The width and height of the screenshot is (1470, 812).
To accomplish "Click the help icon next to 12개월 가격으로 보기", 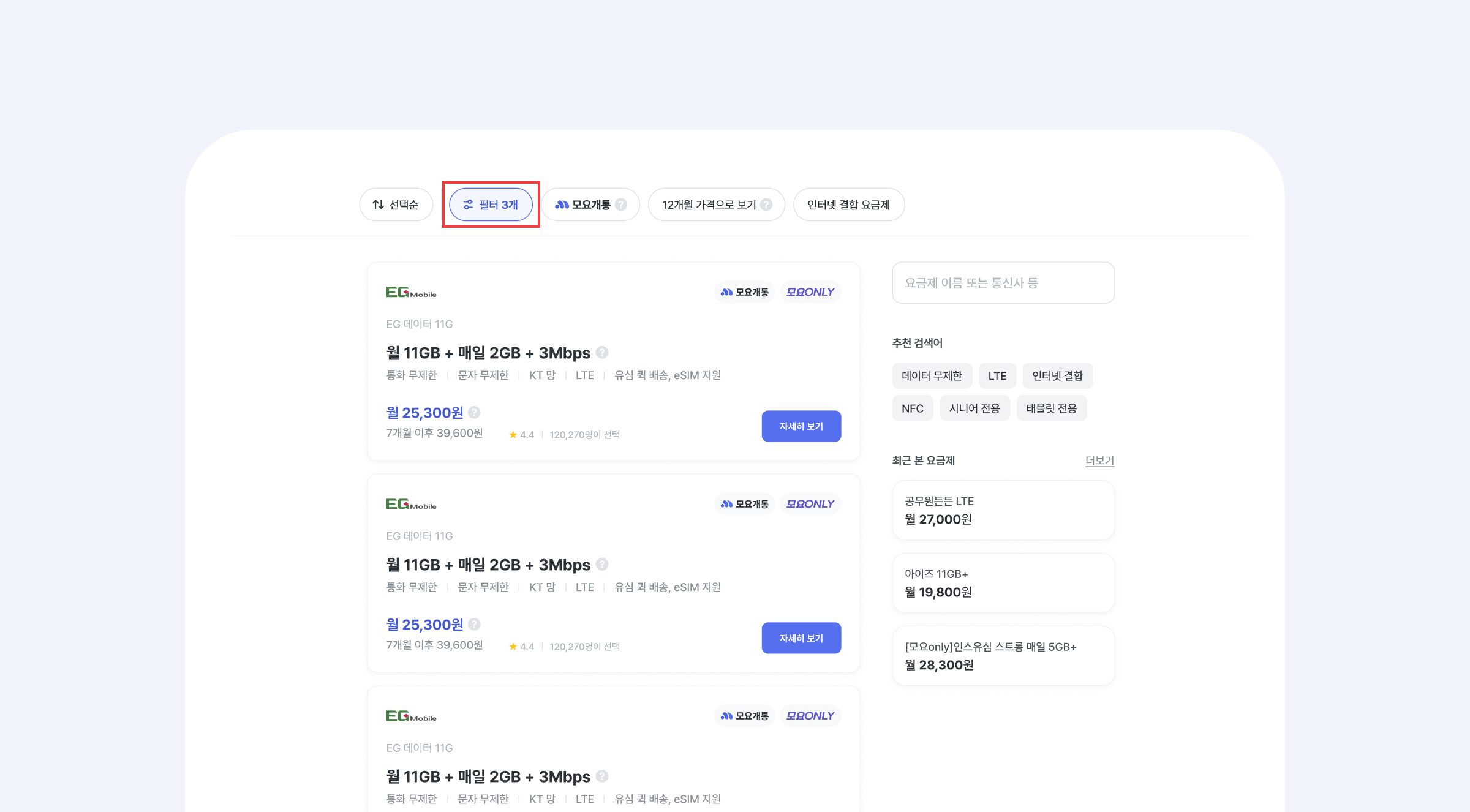I will 766,205.
